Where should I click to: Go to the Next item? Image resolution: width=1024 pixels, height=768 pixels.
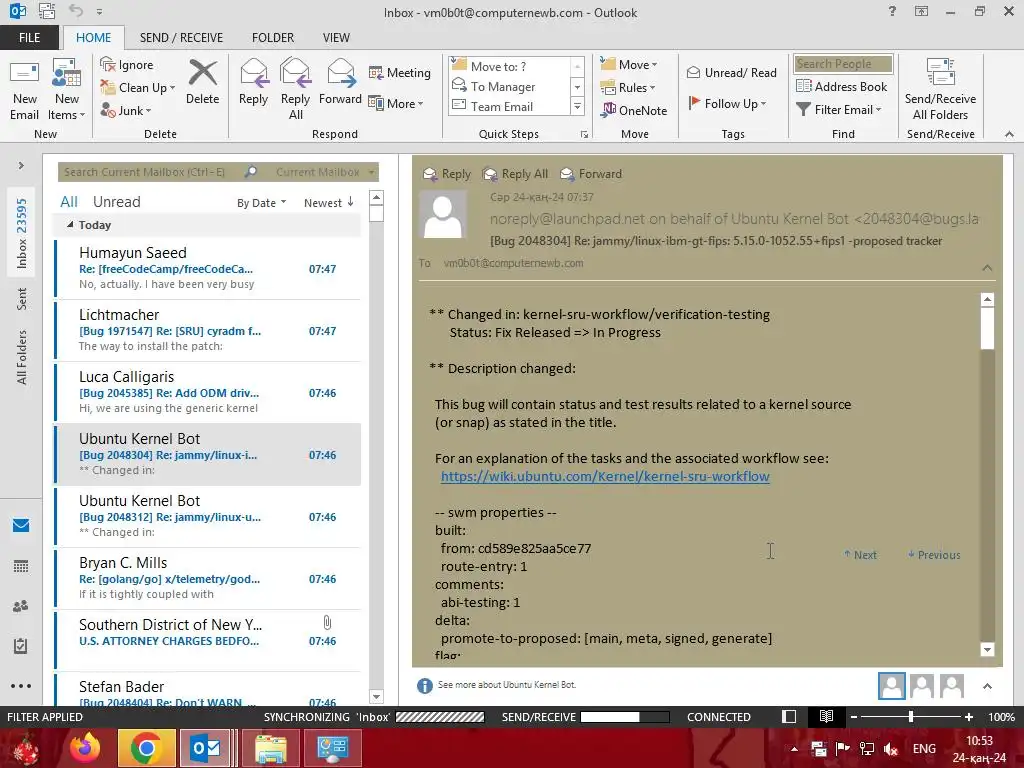pyautogui.click(x=860, y=554)
